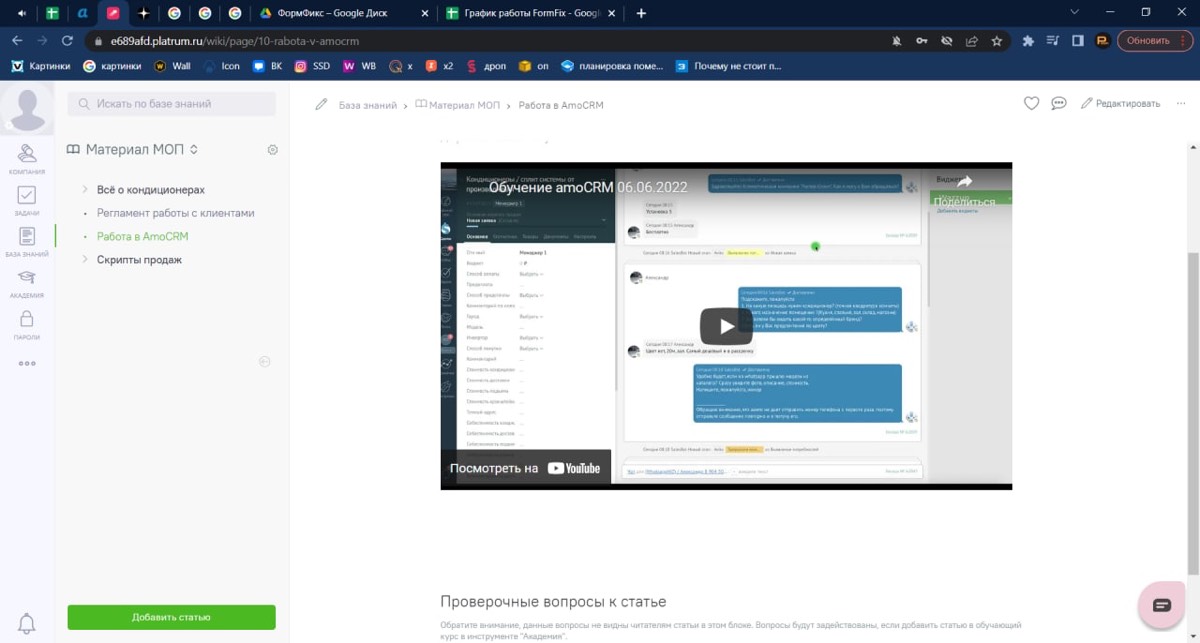Viewport: 1200px width, 643px height.
Task: Play the amoCRM training video
Action: coord(726,326)
